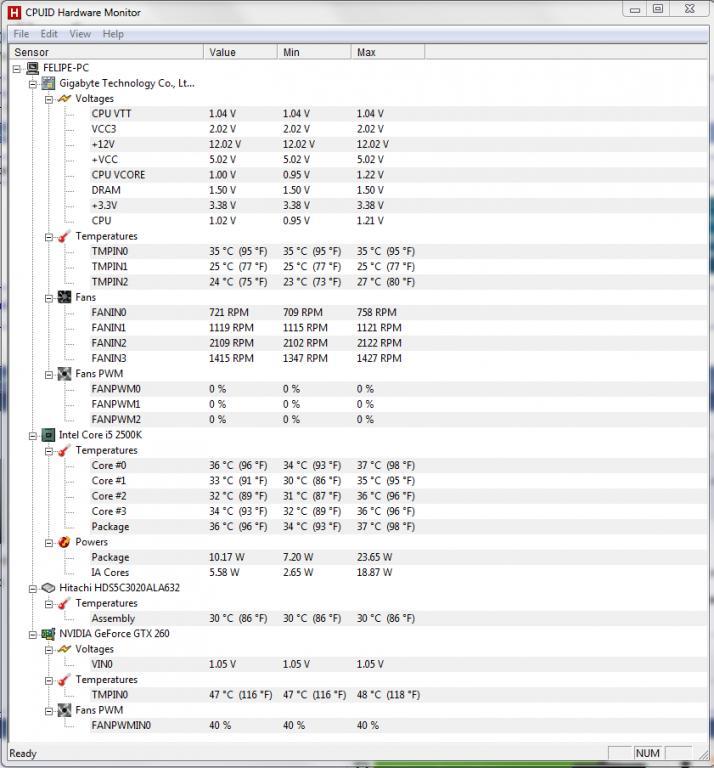Screen dimensions: 714x768
Task: Open the Edit menu
Action: click(x=49, y=34)
